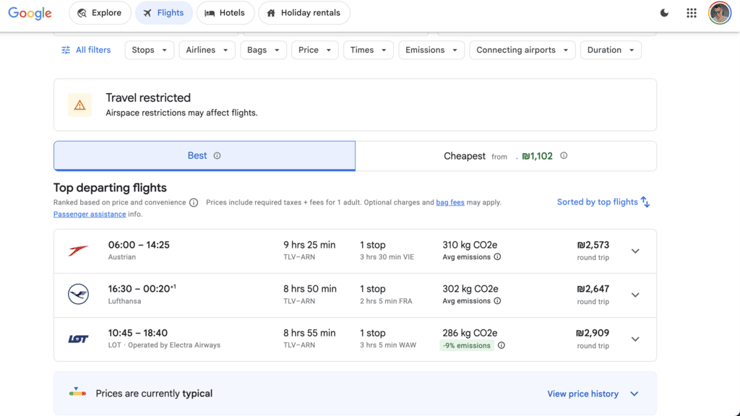Open the Stops filter dropdown
This screenshot has width=740, height=416.
pos(149,50)
